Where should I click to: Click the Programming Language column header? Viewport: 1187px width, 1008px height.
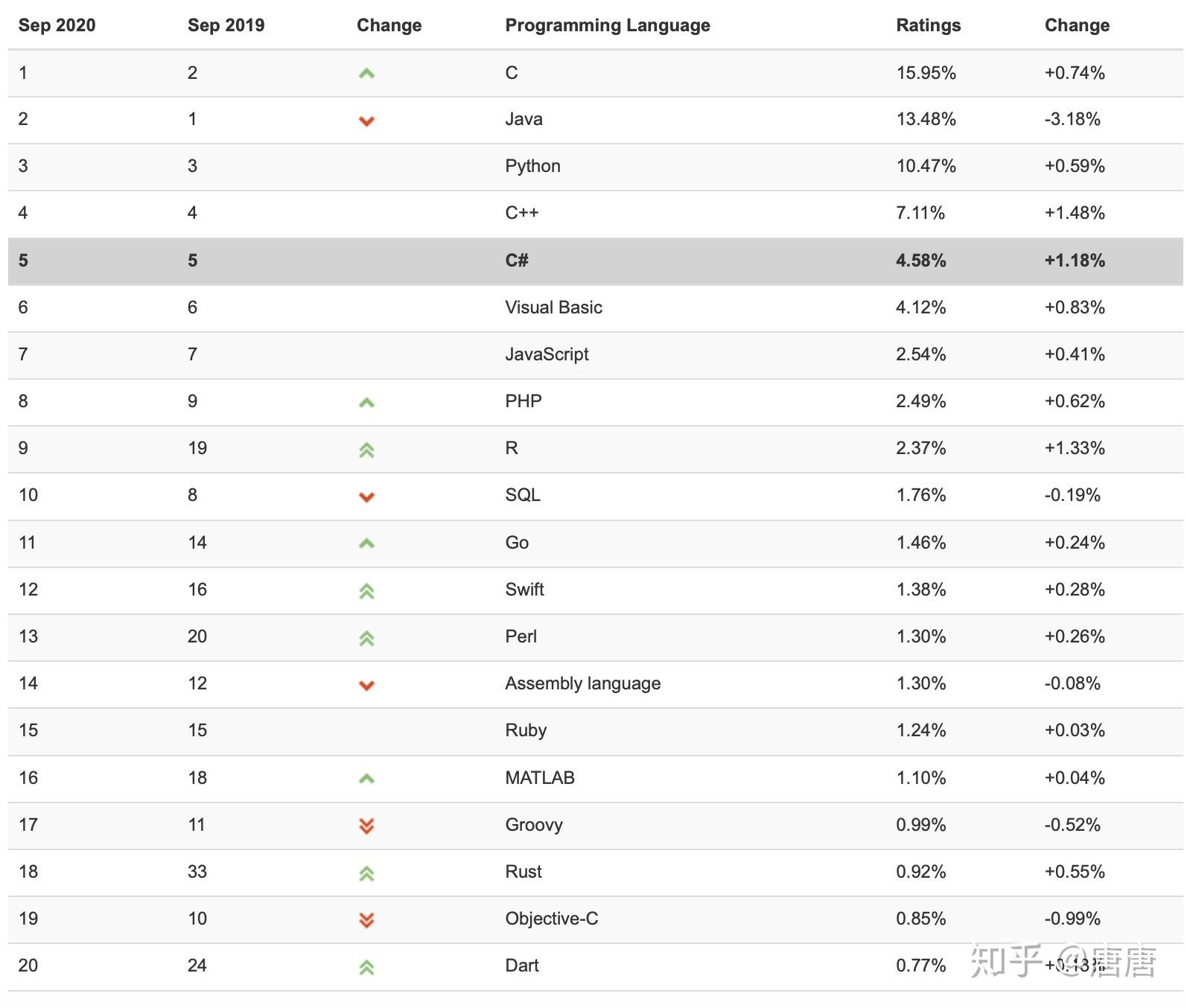(607, 25)
